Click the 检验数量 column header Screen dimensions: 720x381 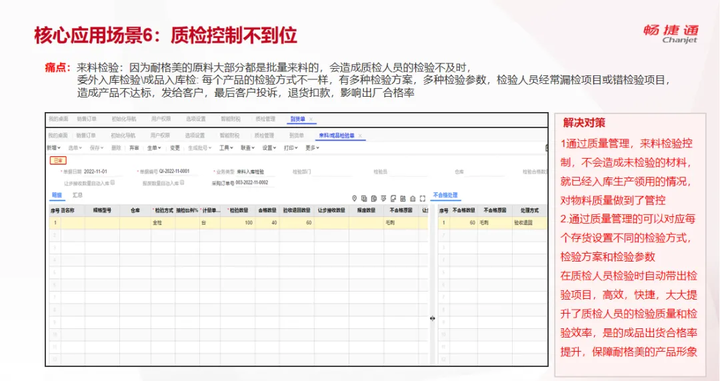click(x=237, y=210)
